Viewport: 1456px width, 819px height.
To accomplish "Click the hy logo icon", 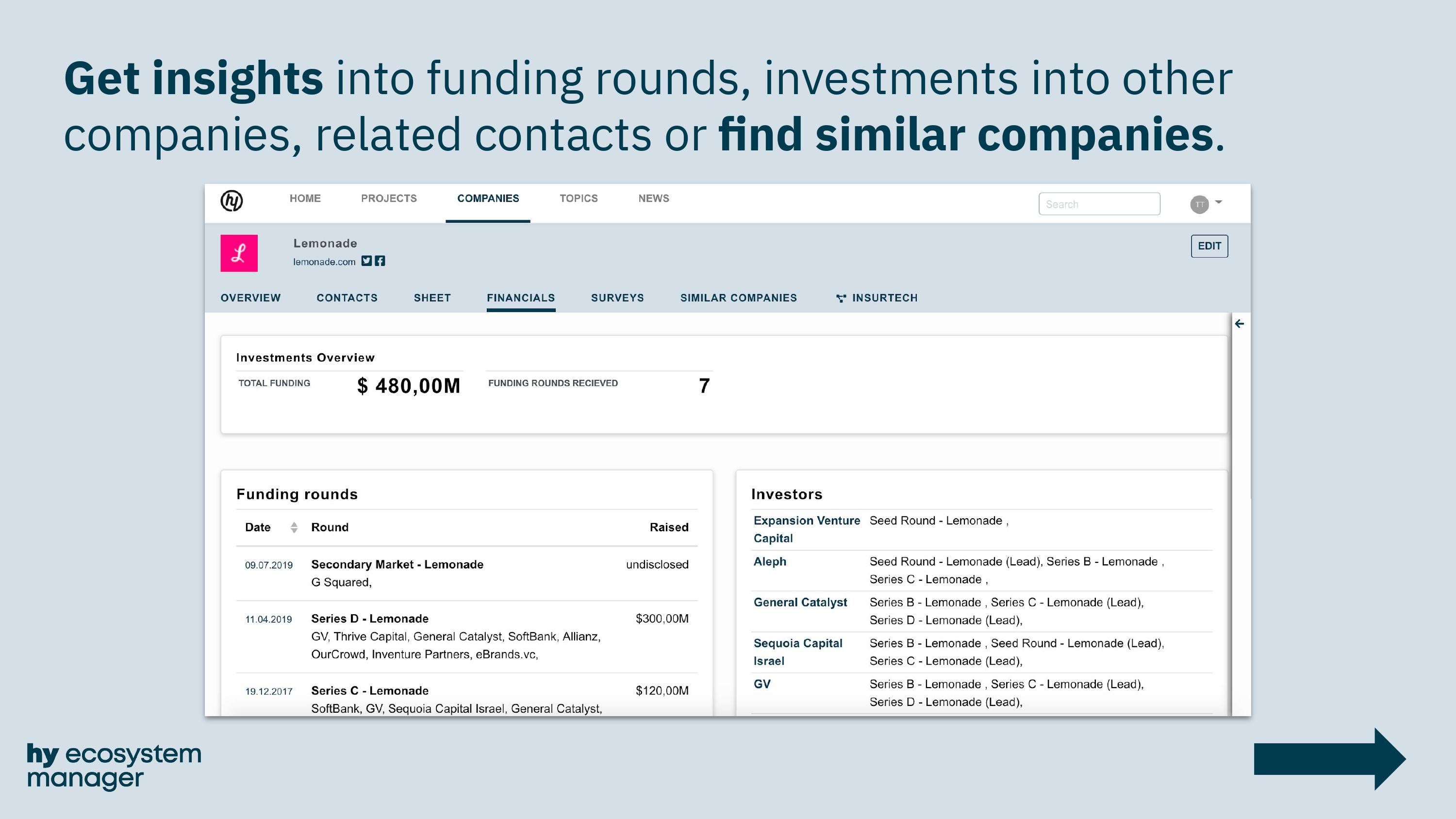I will point(232,201).
